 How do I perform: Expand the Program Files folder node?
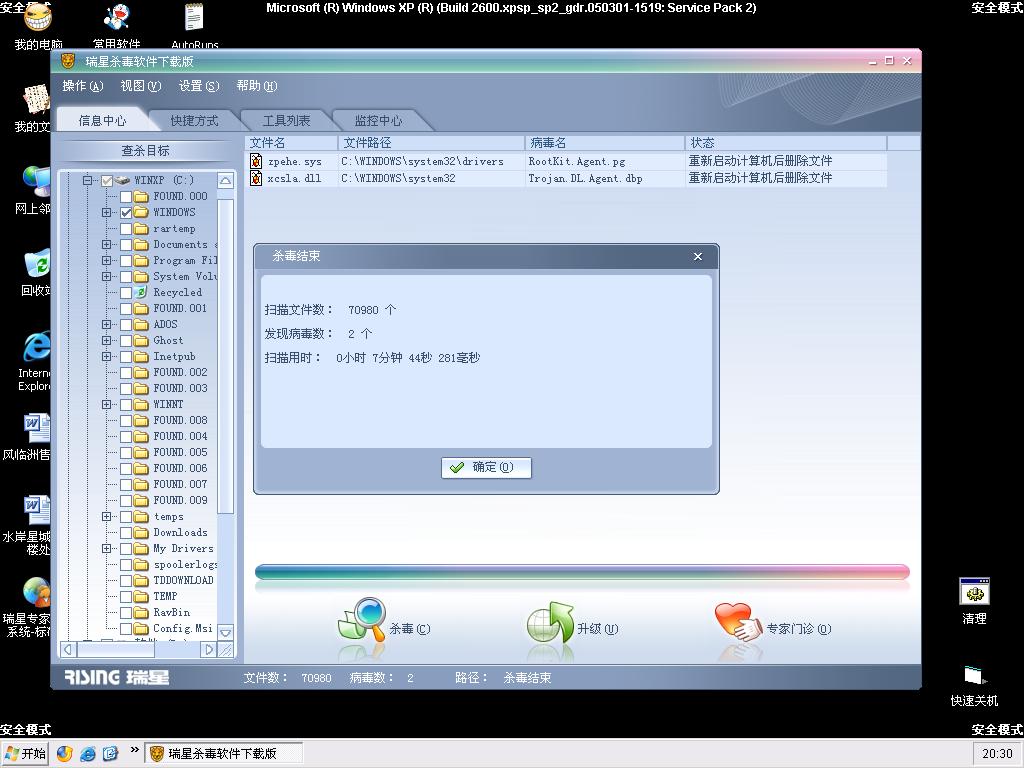(x=106, y=261)
